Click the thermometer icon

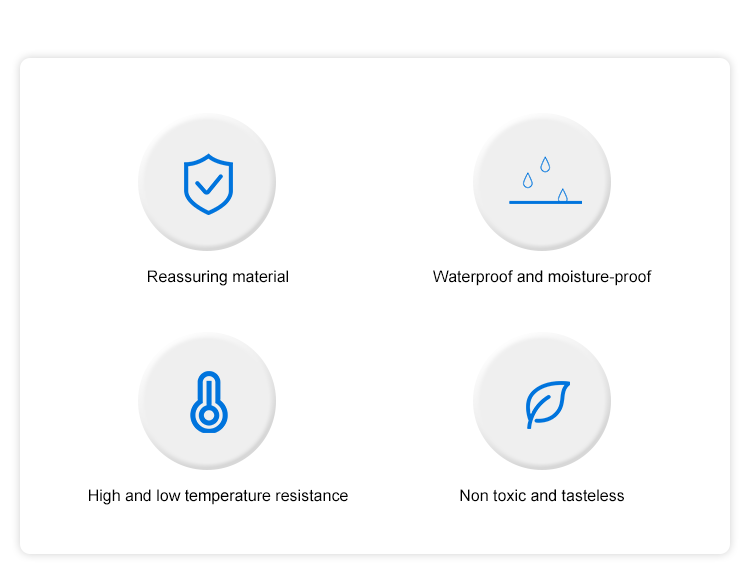pyautogui.click(x=207, y=402)
